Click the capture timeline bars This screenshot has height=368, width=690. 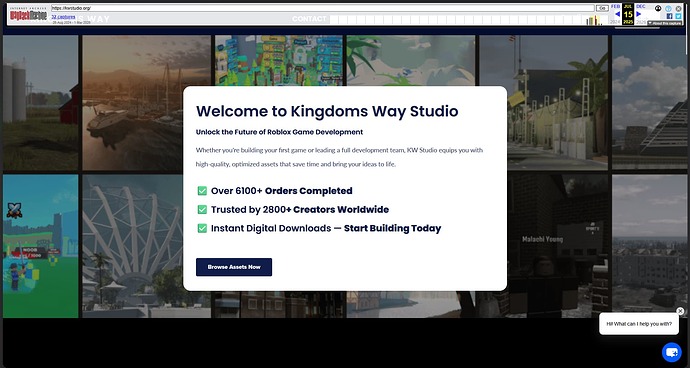[469, 19]
